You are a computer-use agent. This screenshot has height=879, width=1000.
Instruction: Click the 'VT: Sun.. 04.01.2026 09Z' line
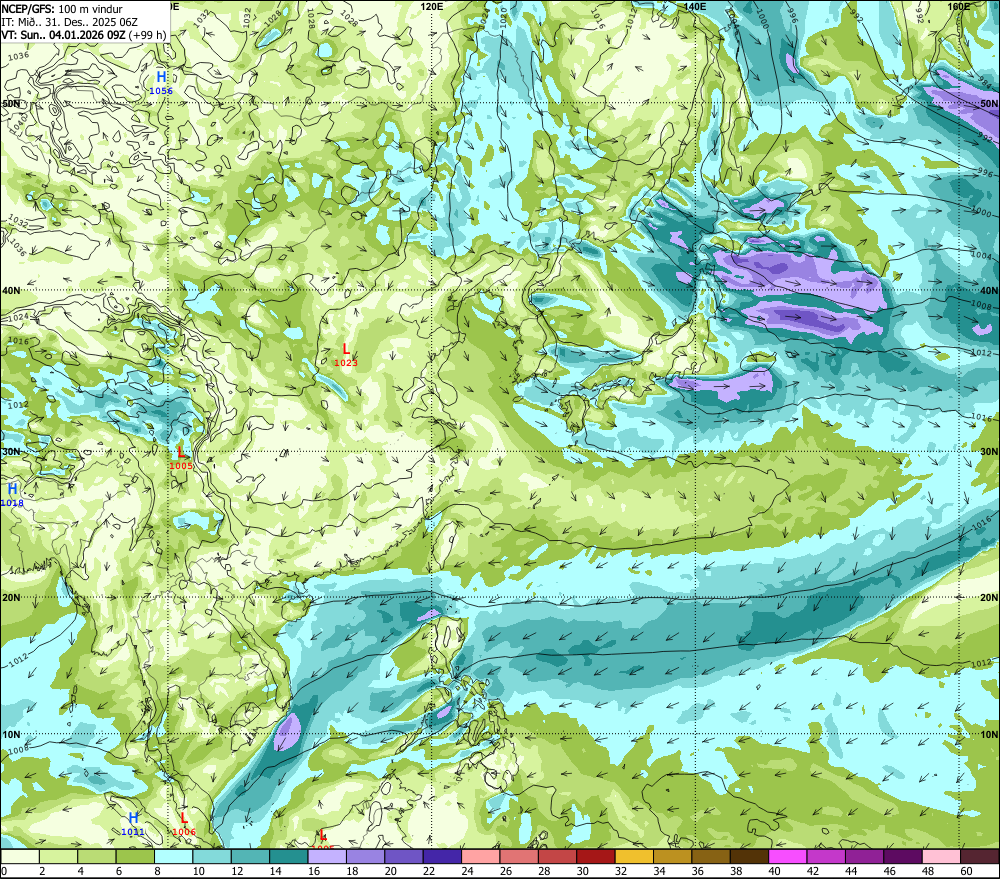[63, 34]
